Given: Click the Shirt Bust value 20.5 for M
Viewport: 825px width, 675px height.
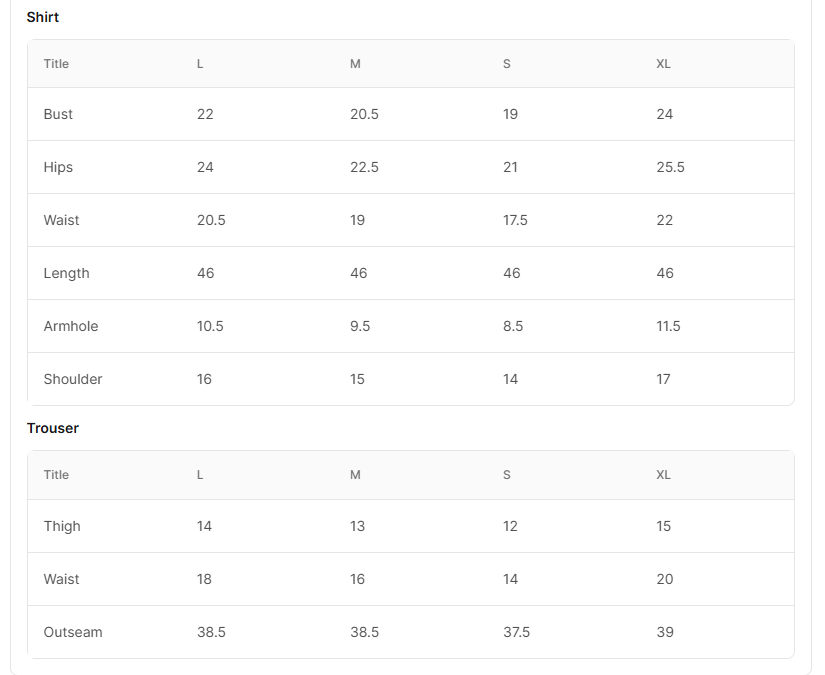Looking at the screenshot, I should 364,114.
